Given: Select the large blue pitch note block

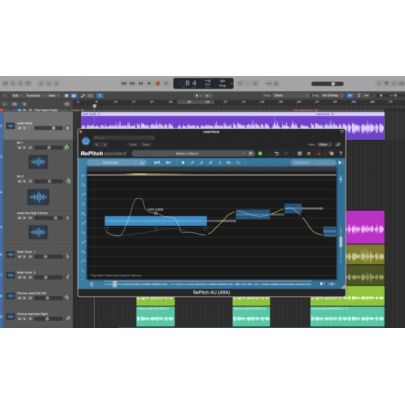Looking at the screenshot, I should pos(156,221).
